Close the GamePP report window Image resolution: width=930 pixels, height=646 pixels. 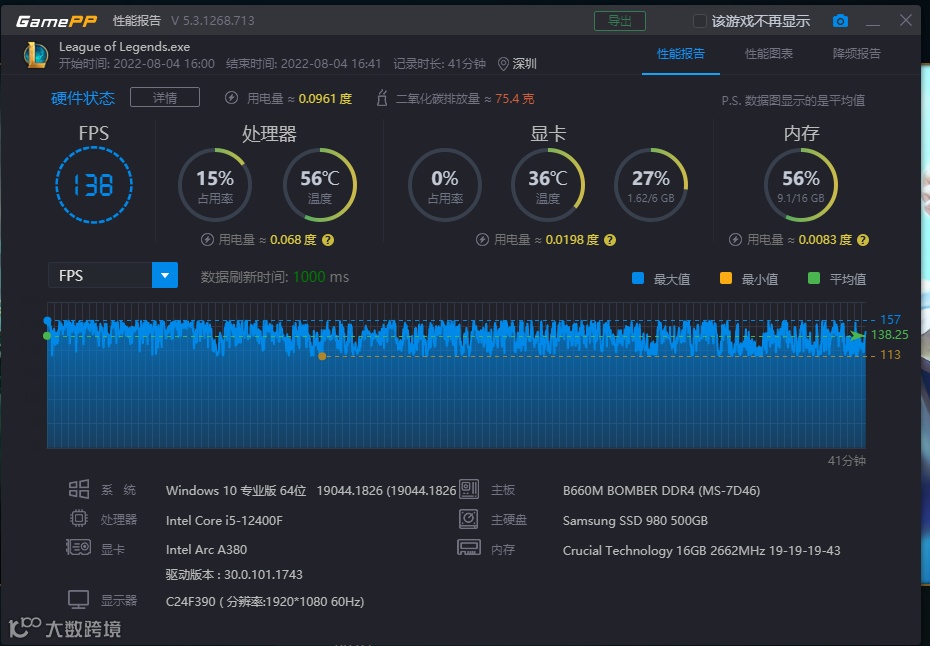[x=906, y=20]
